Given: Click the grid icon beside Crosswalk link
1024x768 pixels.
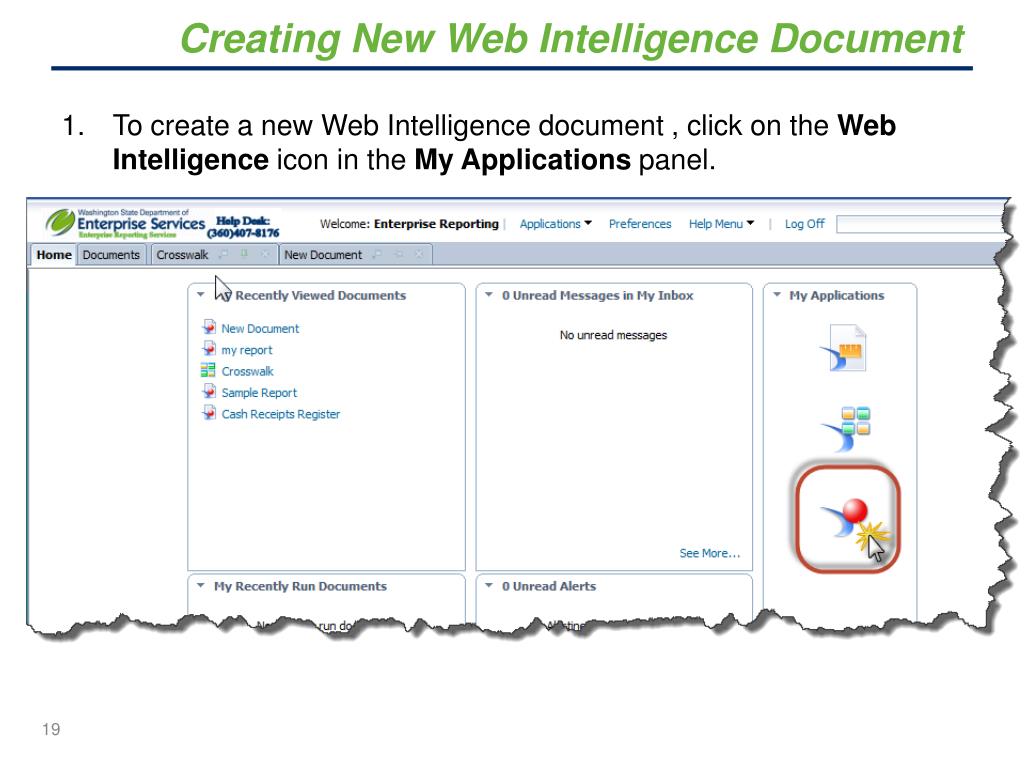Looking at the screenshot, I should coord(208,370).
